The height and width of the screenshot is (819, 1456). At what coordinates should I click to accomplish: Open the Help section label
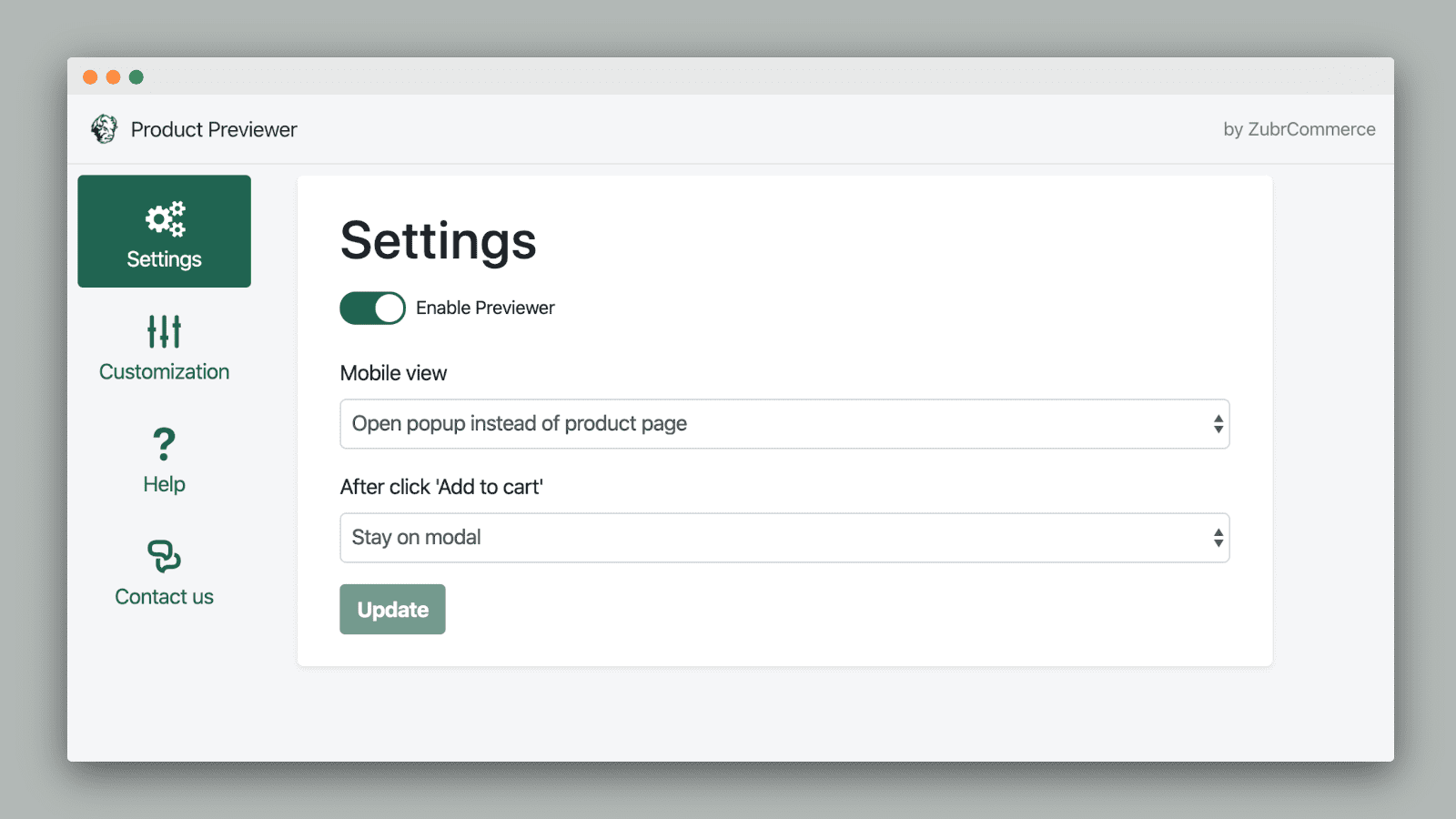(164, 484)
